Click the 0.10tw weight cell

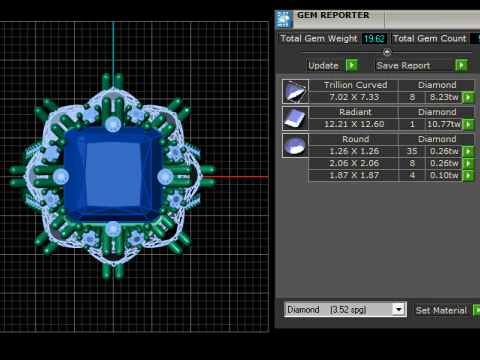[x=444, y=175]
